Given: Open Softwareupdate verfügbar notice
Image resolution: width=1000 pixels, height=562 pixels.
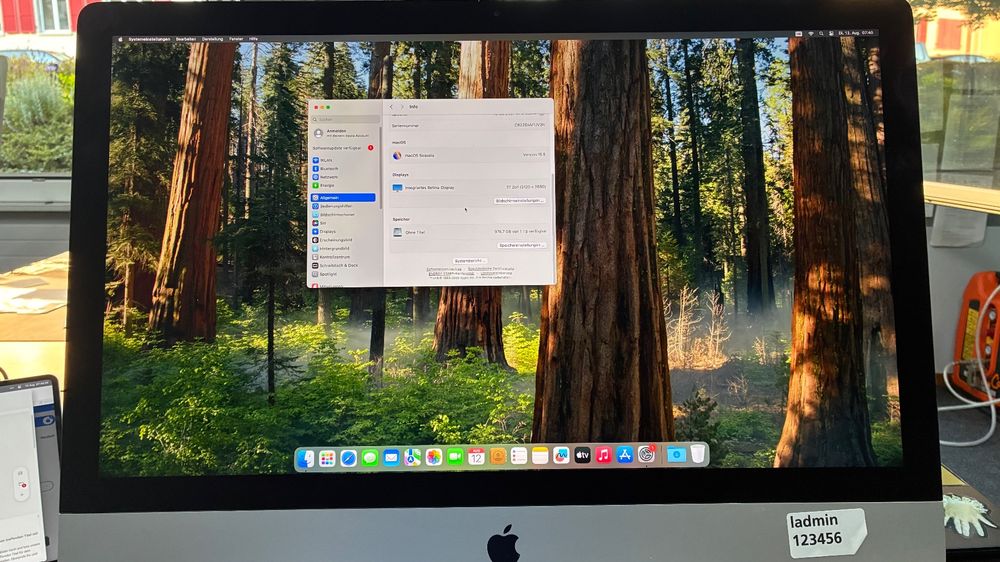Looking at the screenshot, I should tap(343, 148).
